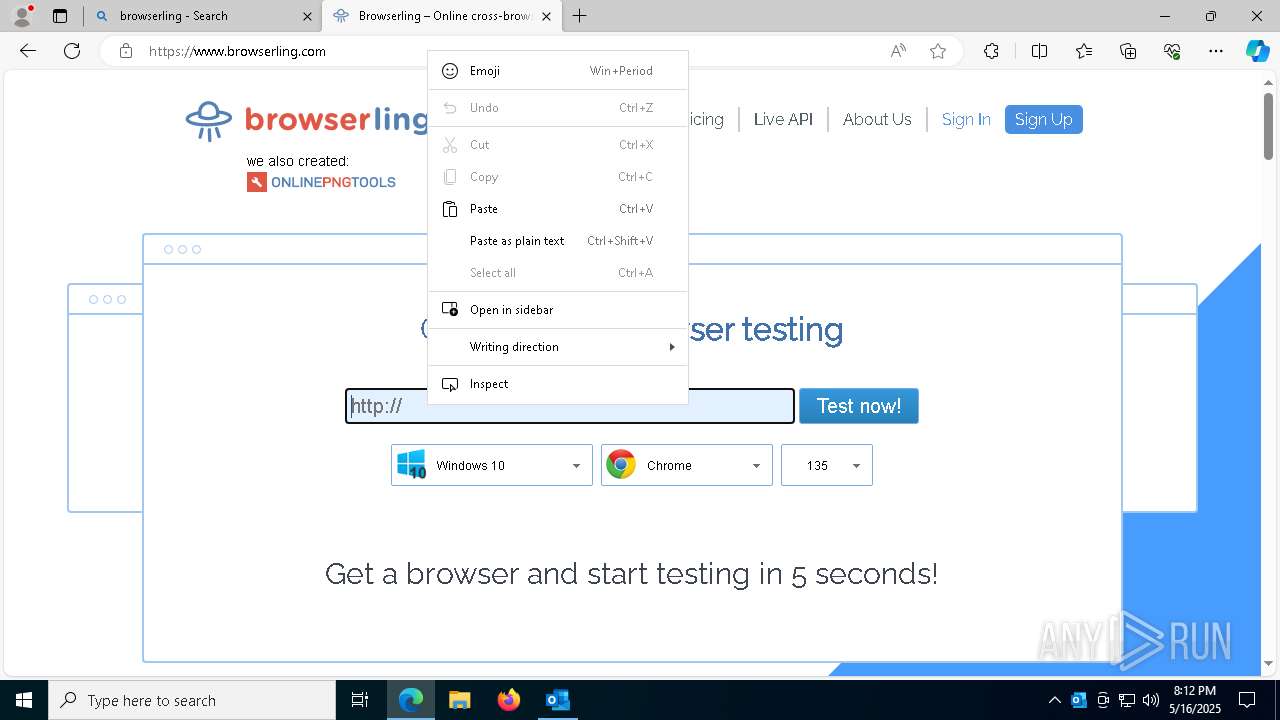Screen dimensions: 1280x720
Task: Visit the ONLINEPNGTOOLS link
Action: (321, 182)
